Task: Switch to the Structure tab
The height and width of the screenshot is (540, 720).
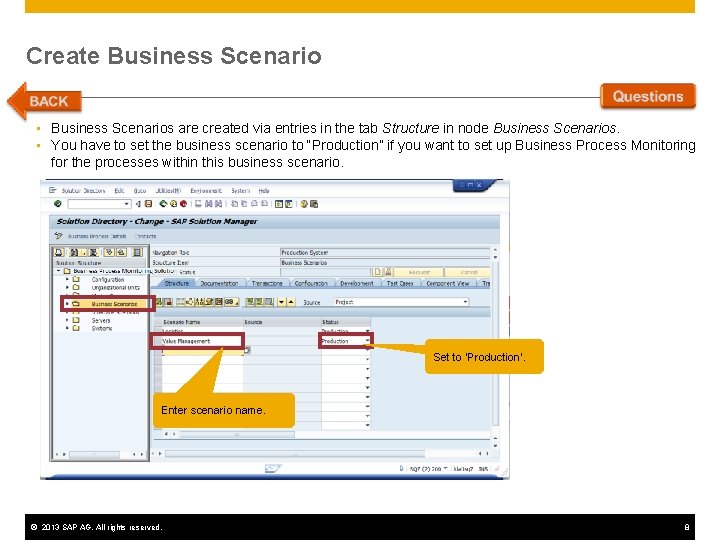Action: pos(176,283)
